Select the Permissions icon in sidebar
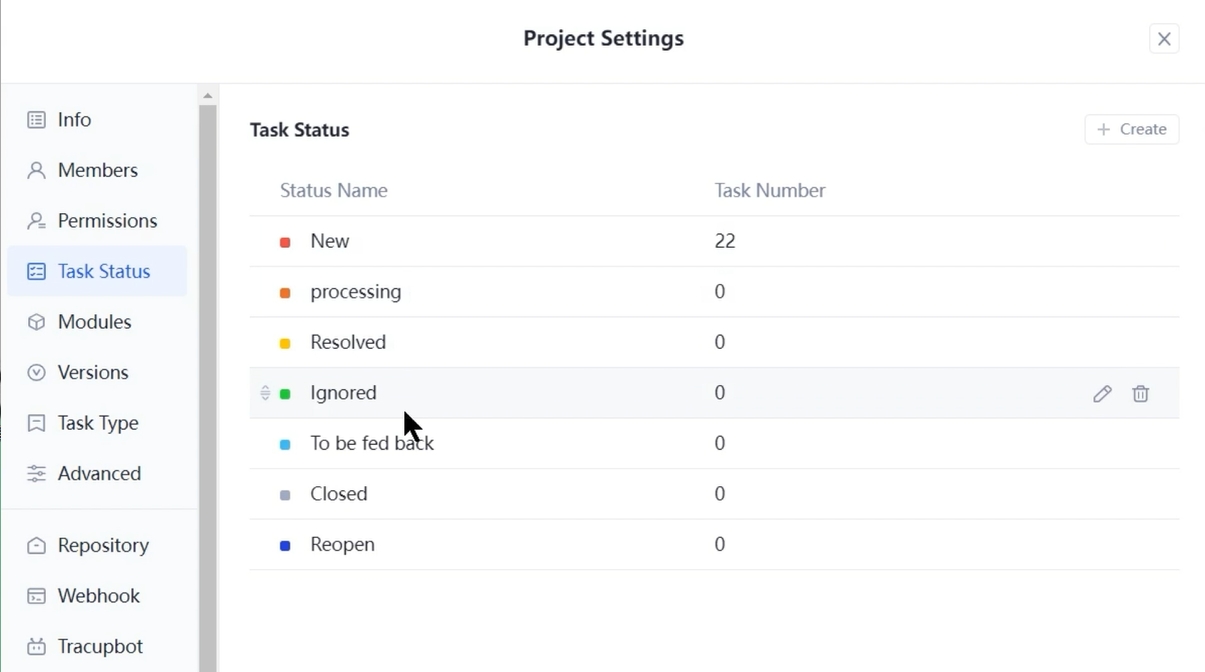1205x672 pixels. (x=36, y=220)
